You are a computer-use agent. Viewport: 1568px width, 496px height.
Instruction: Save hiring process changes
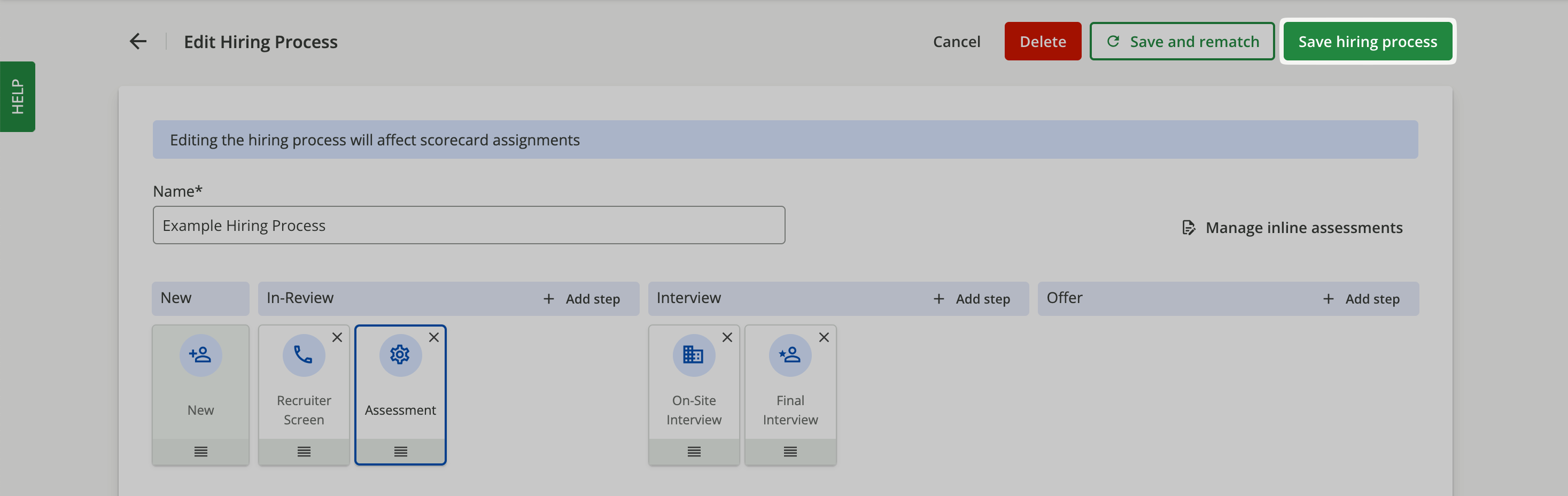1367,41
